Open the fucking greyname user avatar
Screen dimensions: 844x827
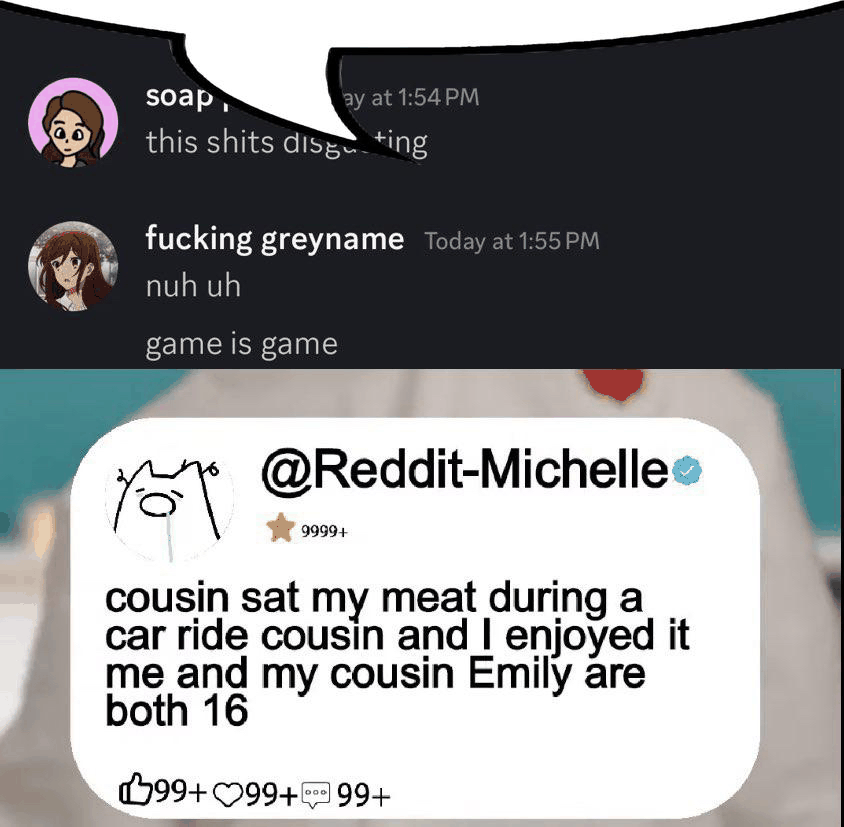click(x=73, y=266)
